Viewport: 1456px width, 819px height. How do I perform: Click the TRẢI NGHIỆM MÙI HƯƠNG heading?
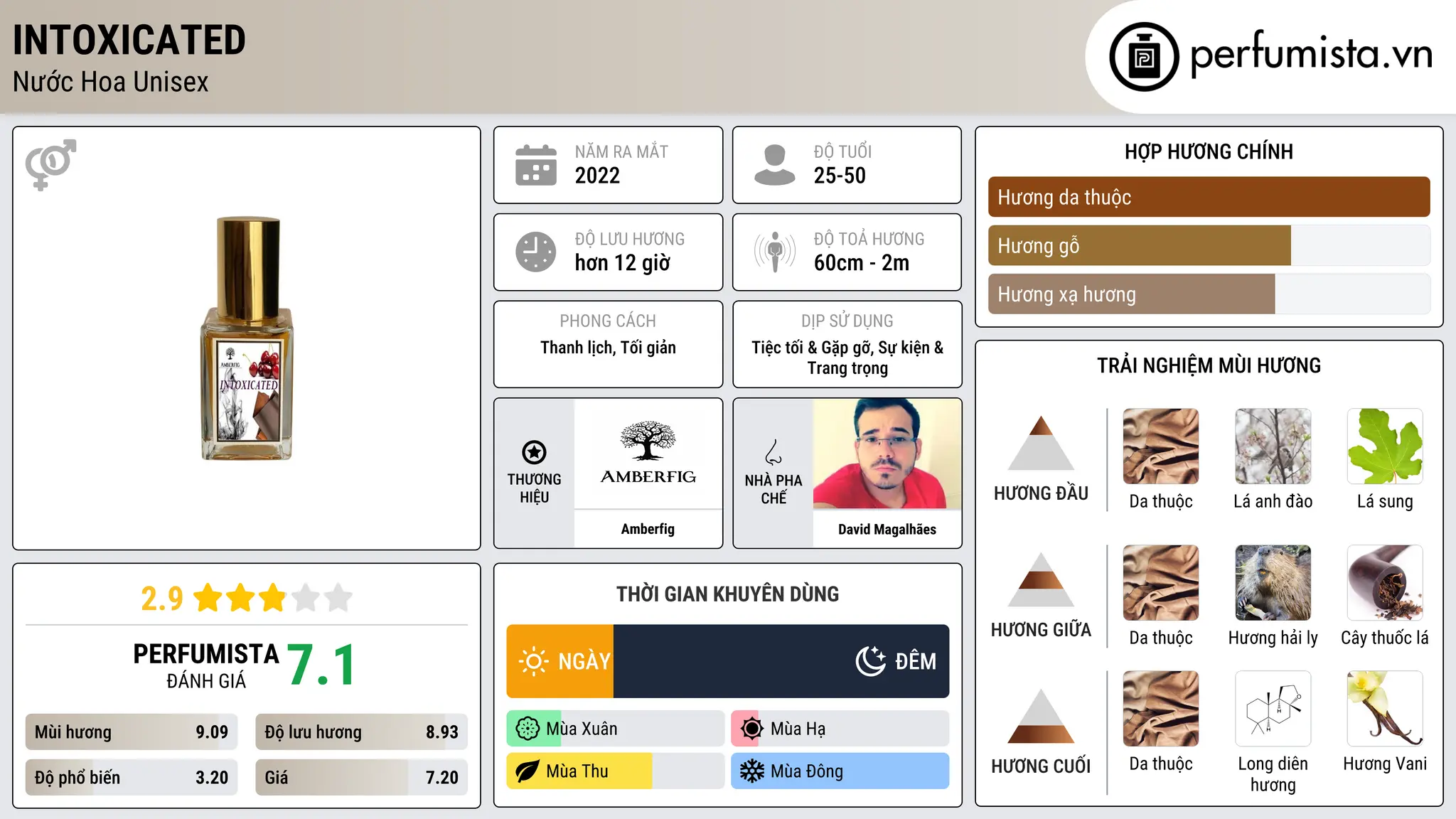pos(1209,365)
